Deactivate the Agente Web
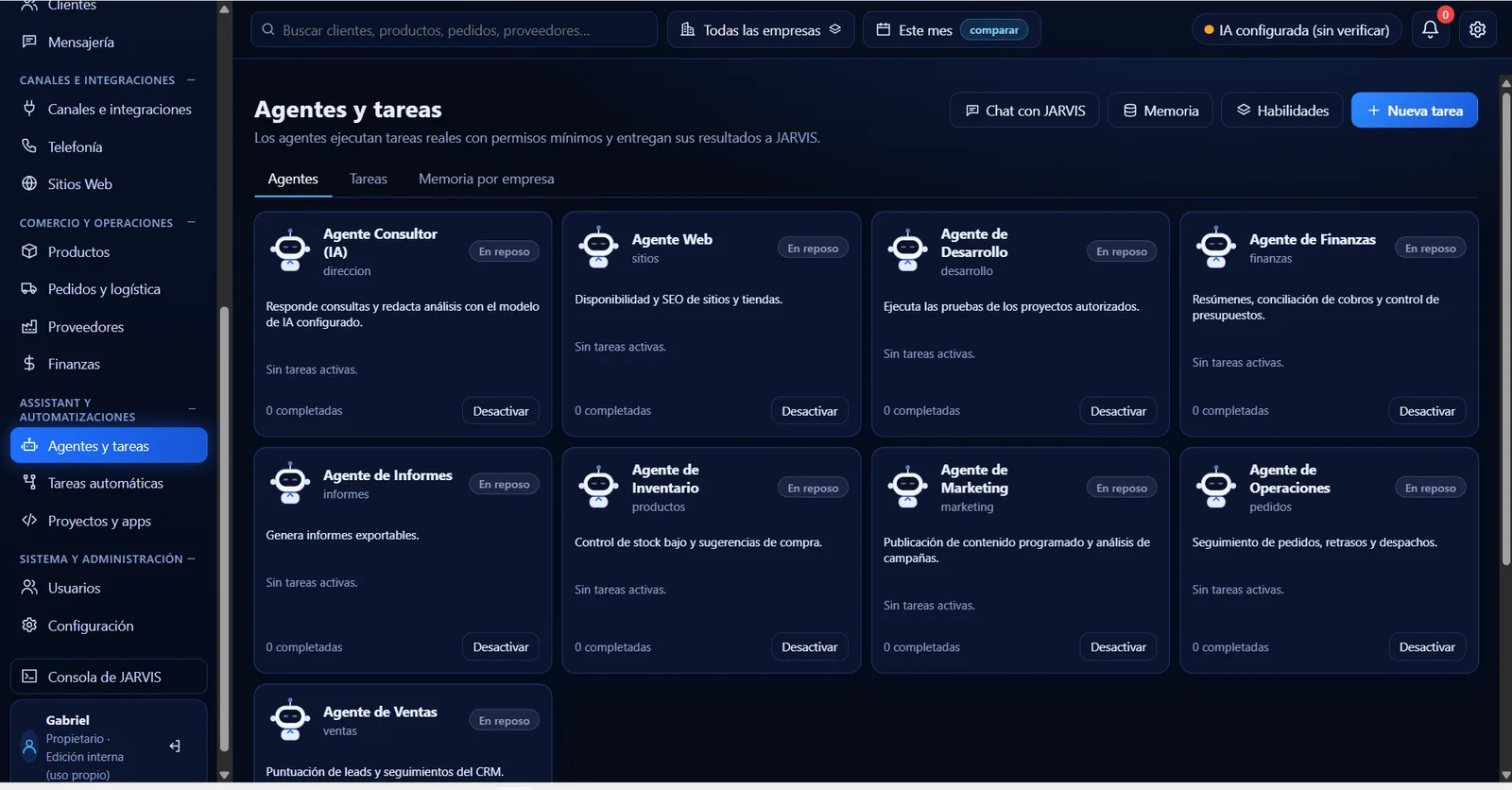The height and width of the screenshot is (790, 1512). pos(810,411)
